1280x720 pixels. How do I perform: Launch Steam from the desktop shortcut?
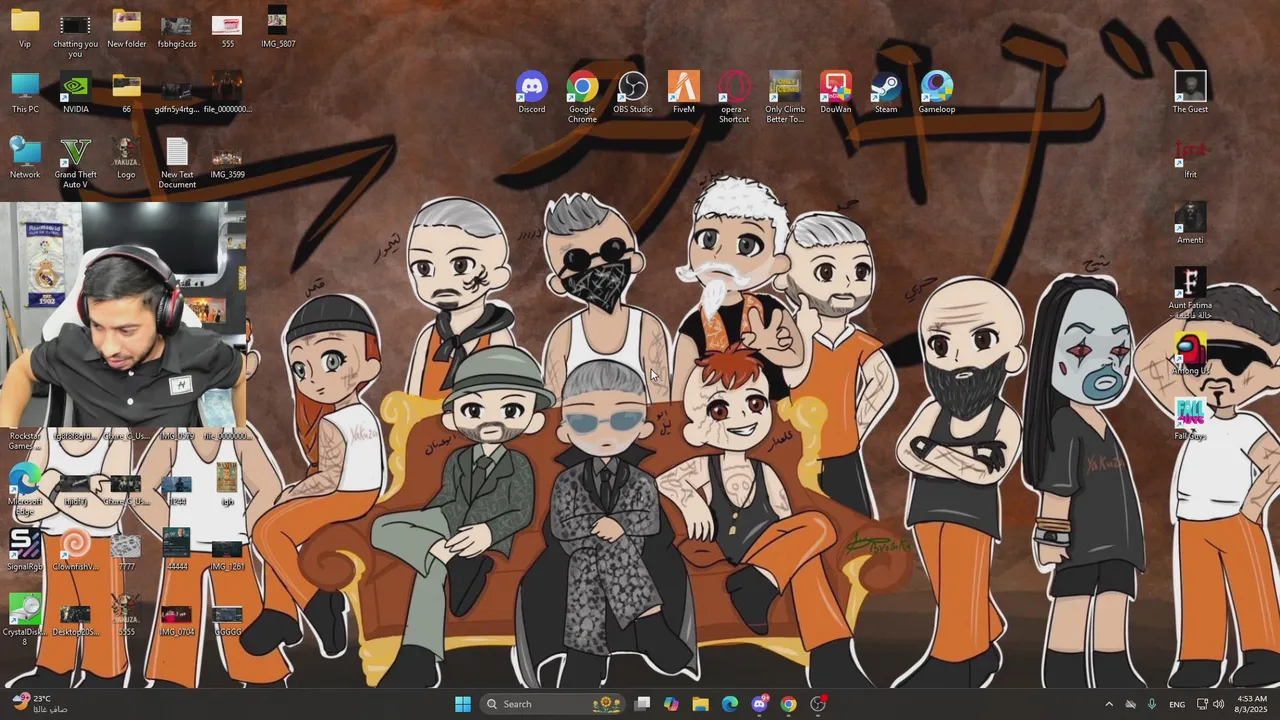coord(886,92)
